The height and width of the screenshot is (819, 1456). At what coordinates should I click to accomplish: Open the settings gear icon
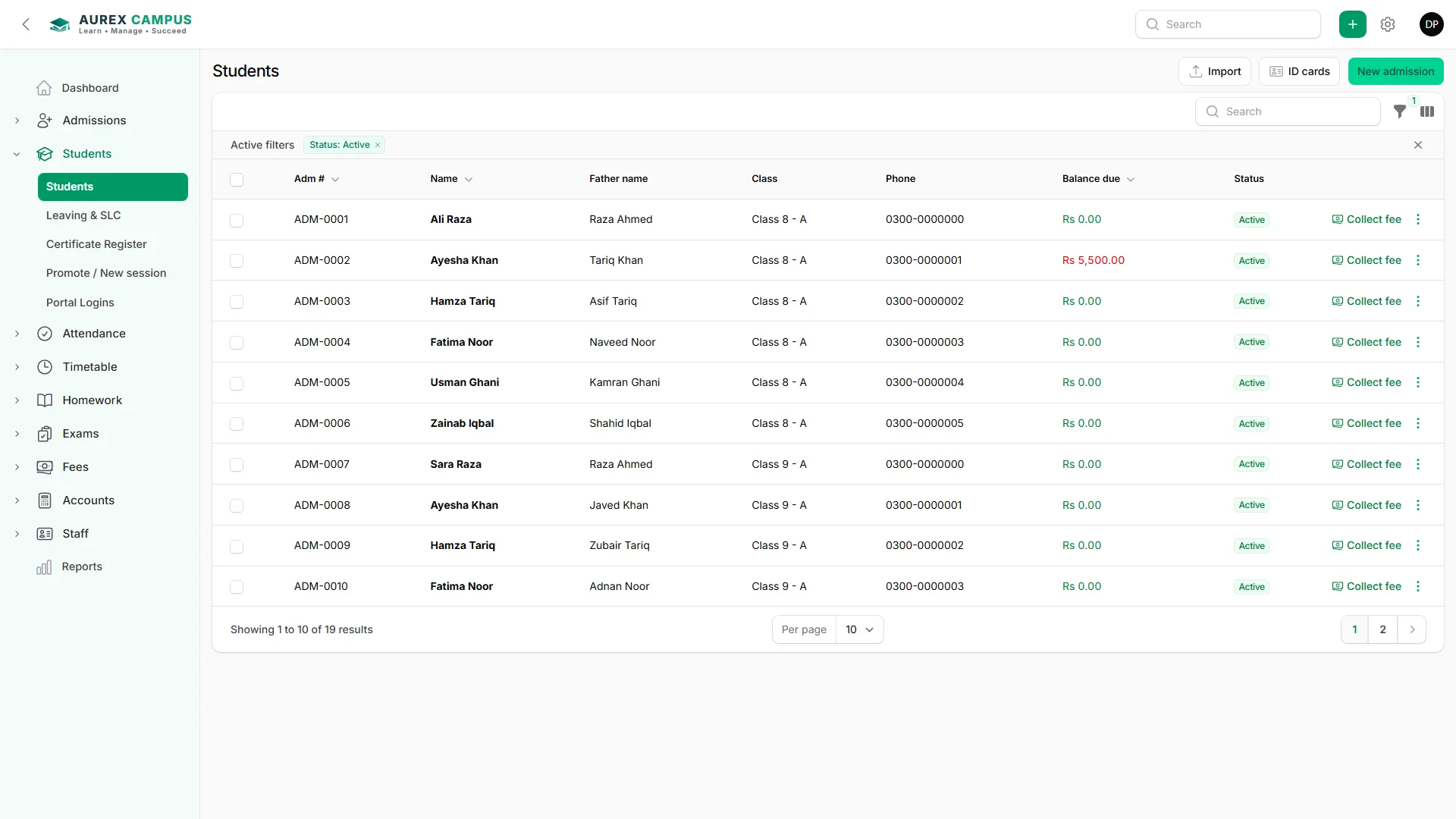pos(1388,24)
